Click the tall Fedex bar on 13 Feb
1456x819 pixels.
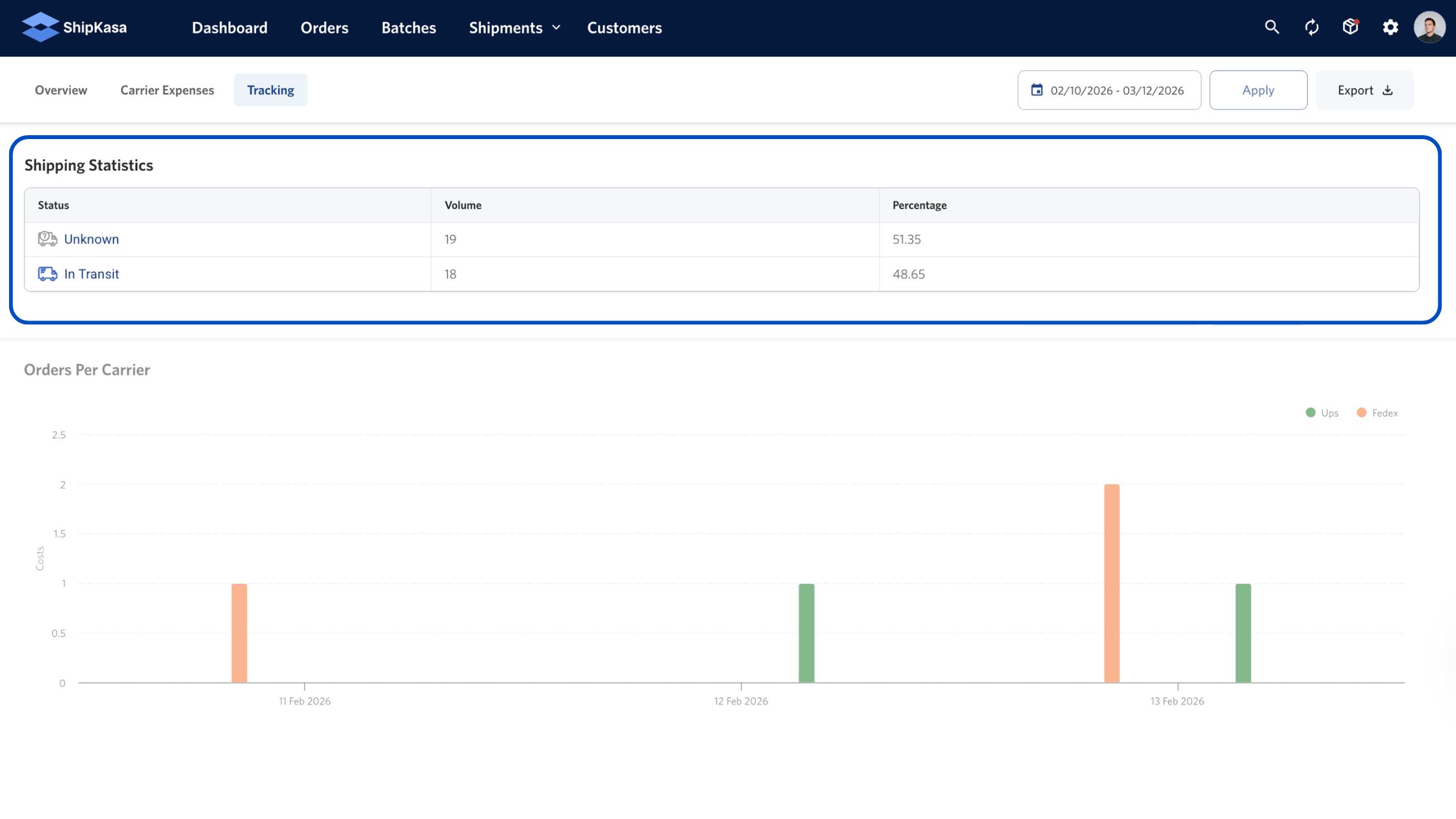pos(1111,583)
